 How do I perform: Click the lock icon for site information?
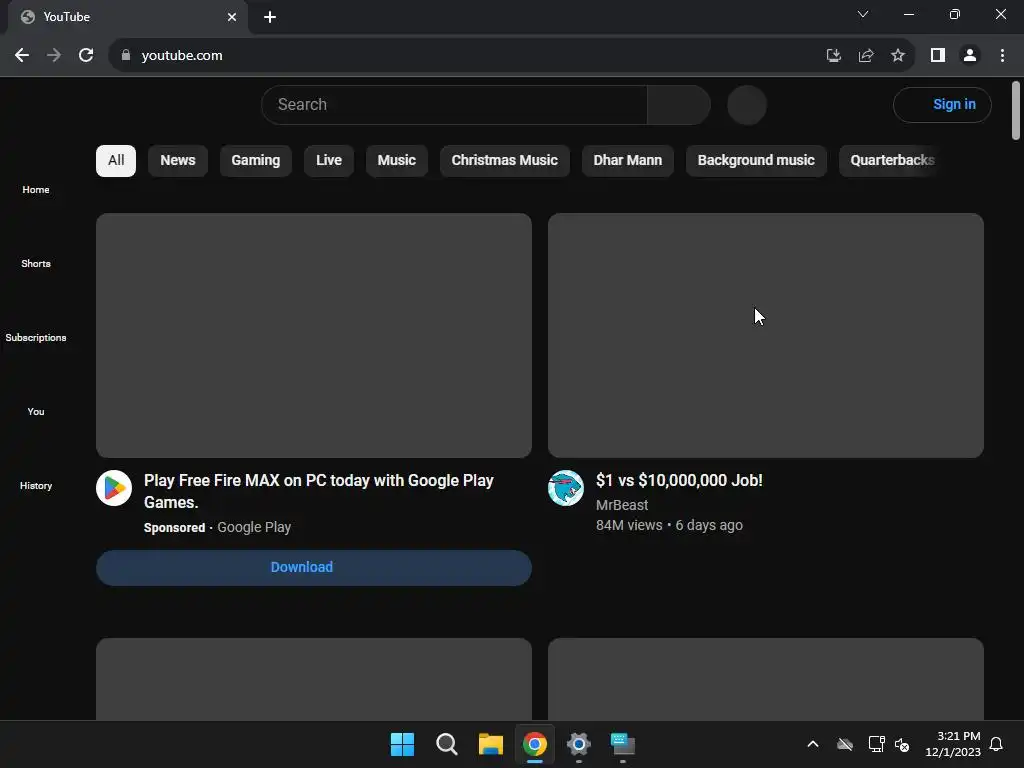[126, 56]
